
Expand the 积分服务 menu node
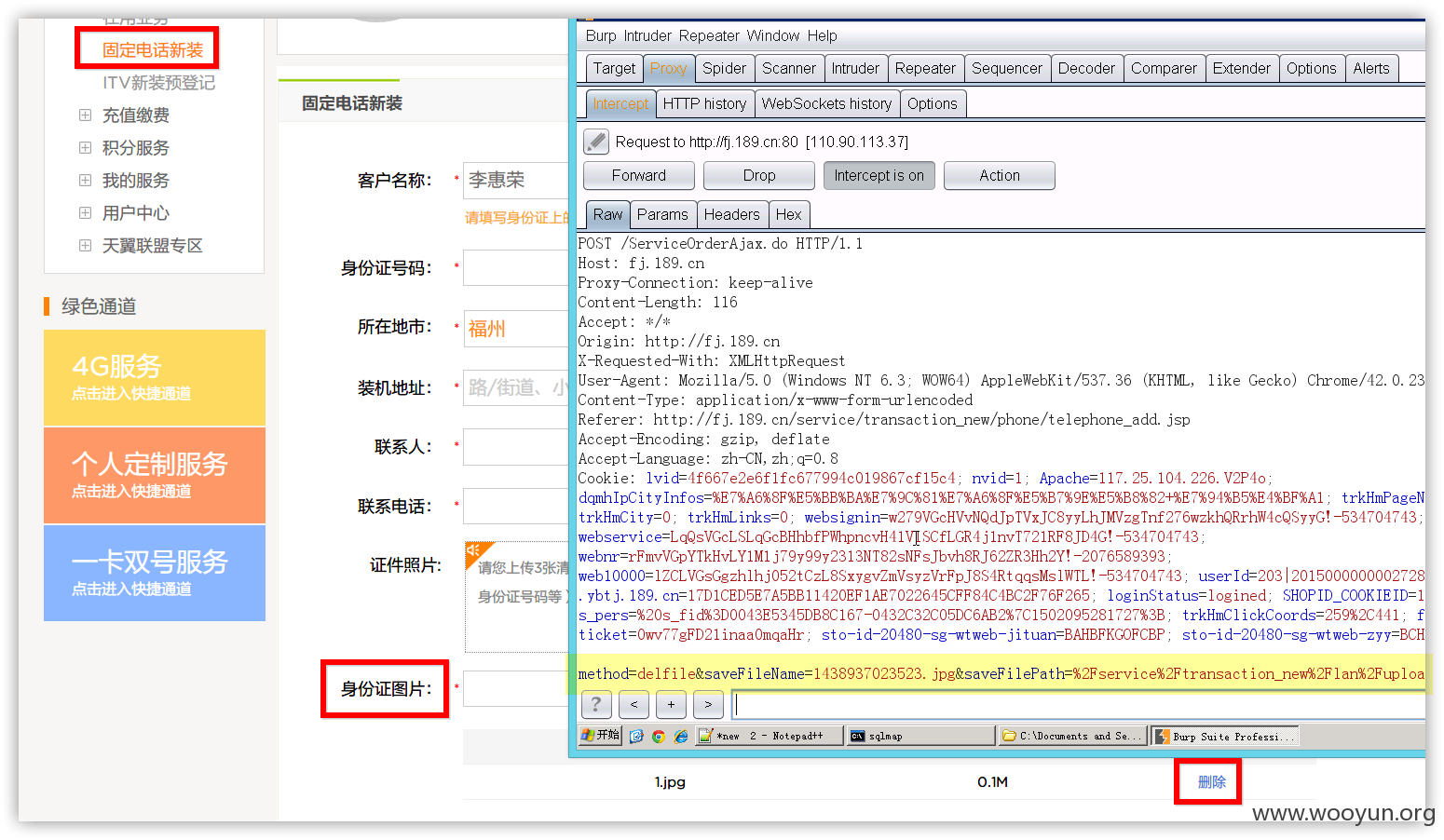[x=85, y=148]
